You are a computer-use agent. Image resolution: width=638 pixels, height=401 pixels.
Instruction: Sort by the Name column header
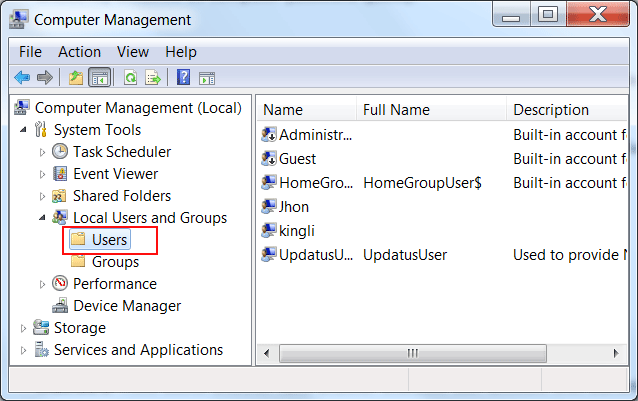click(x=307, y=110)
